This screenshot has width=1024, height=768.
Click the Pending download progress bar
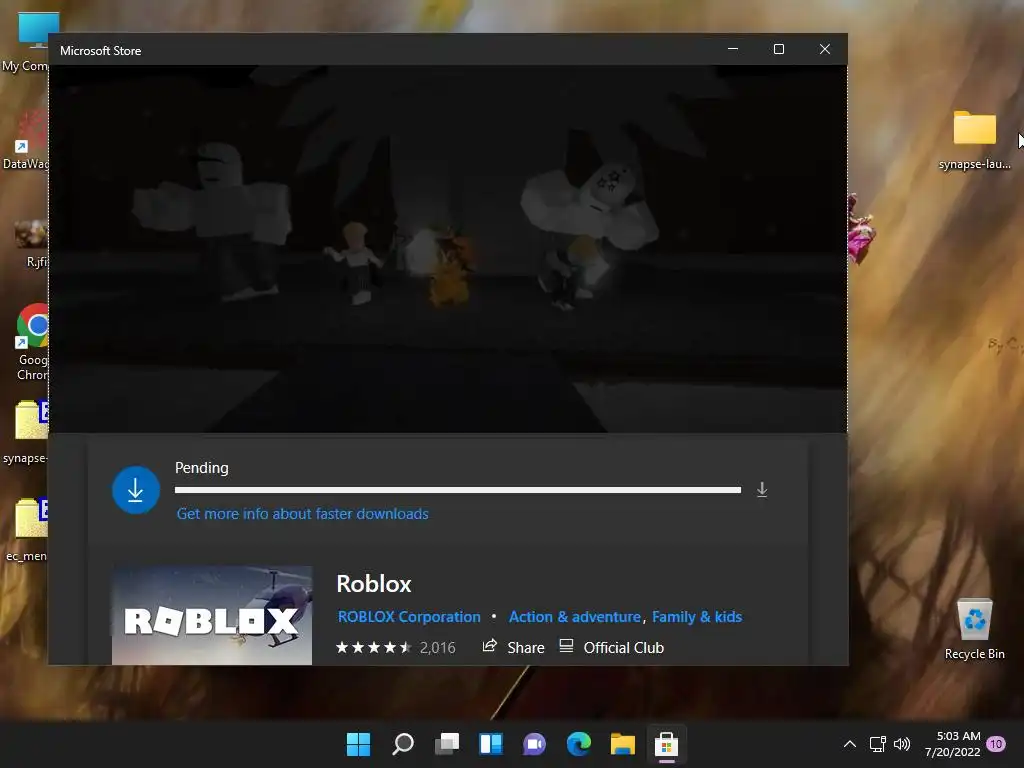pos(458,490)
